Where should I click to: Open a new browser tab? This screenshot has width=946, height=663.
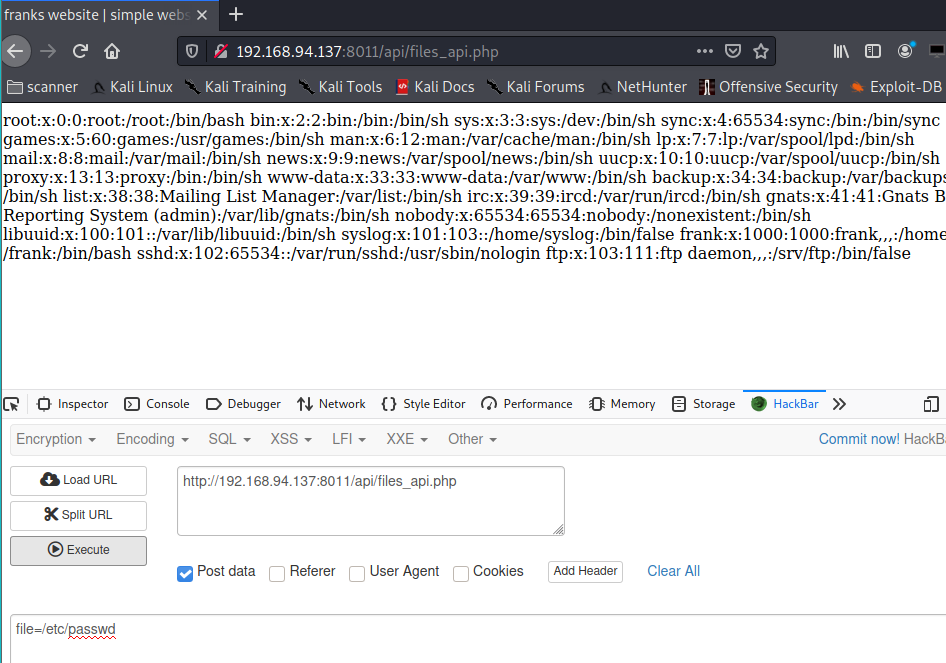[236, 14]
